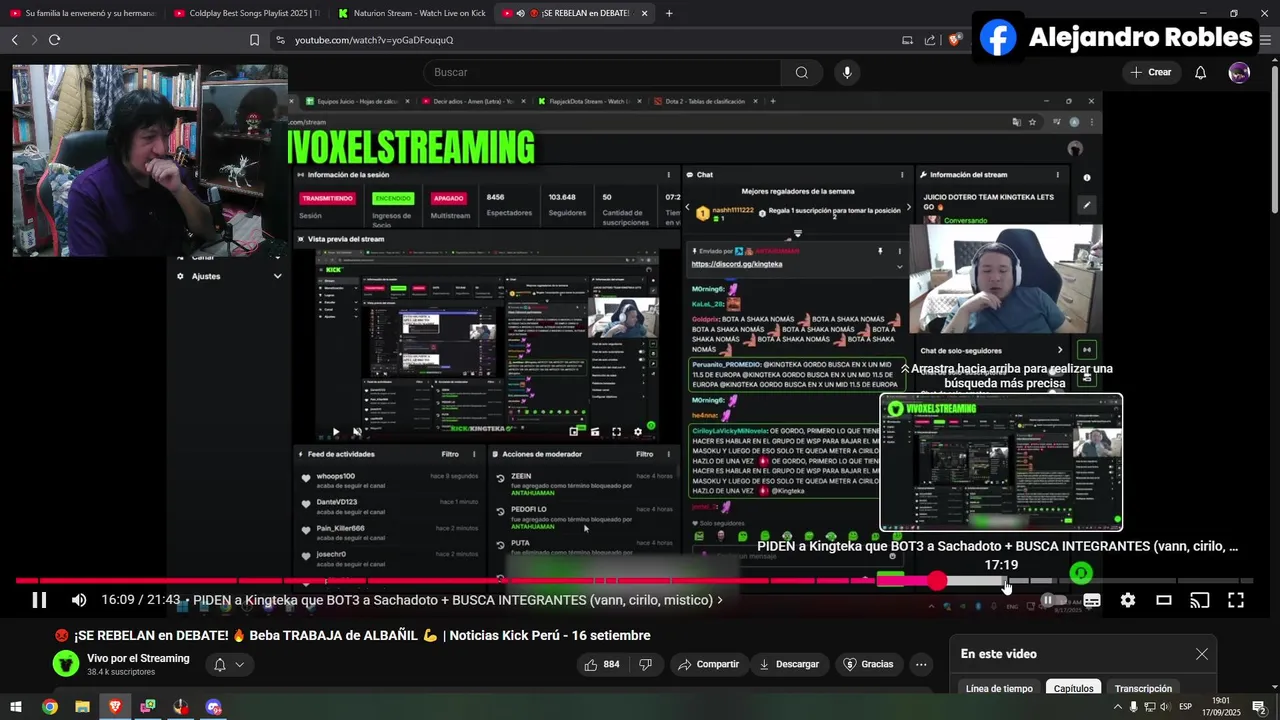Open the player settings gear
1280x720 pixels.
(x=1128, y=600)
